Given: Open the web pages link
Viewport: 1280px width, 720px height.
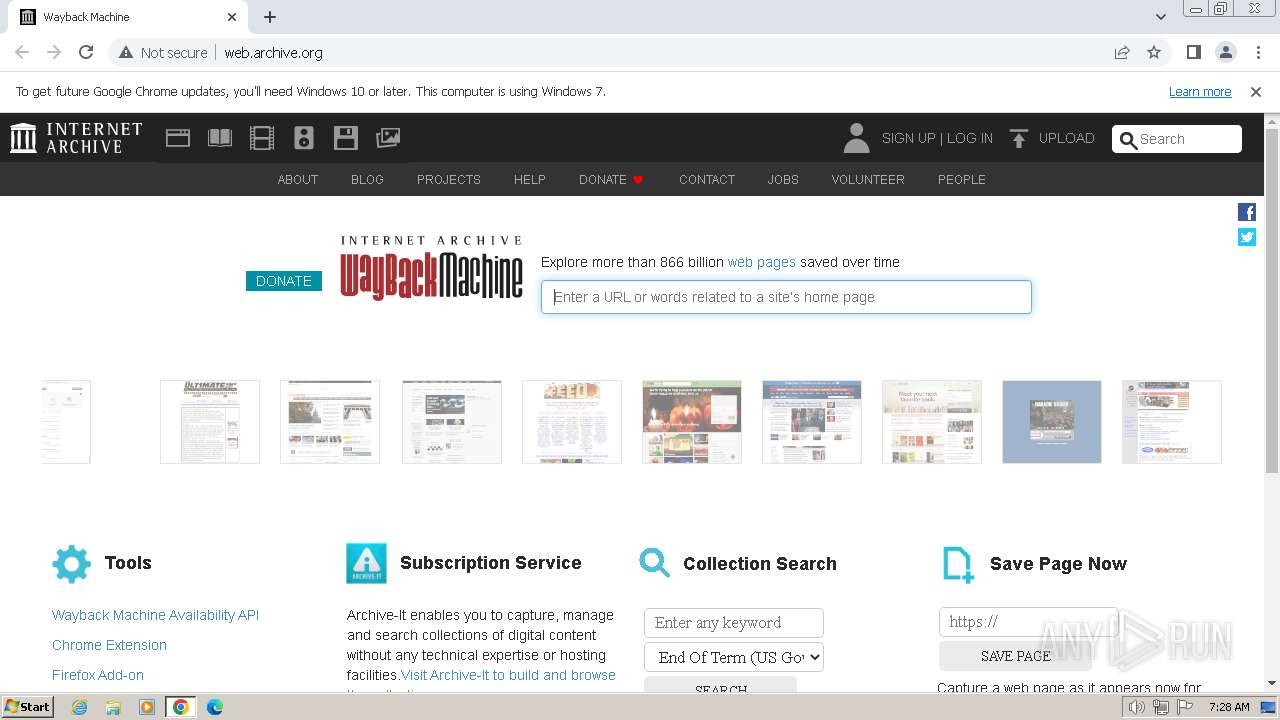Looking at the screenshot, I should click(x=762, y=262).
